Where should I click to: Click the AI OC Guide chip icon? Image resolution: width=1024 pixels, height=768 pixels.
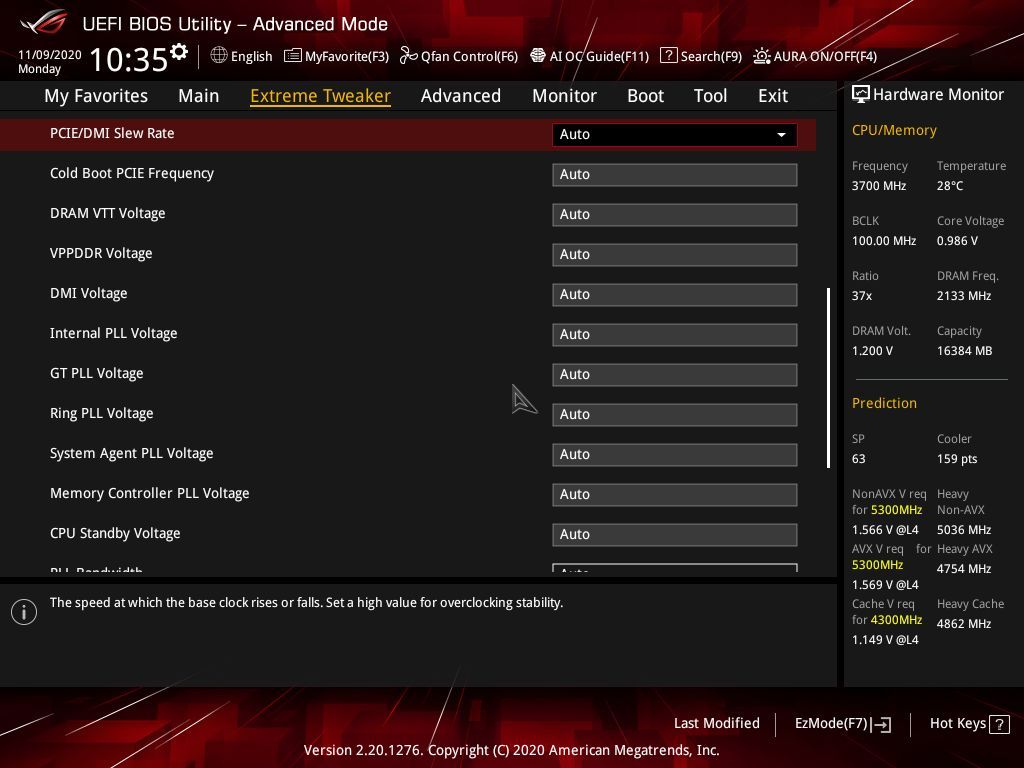pyautogui.click(x=537, y=56)
